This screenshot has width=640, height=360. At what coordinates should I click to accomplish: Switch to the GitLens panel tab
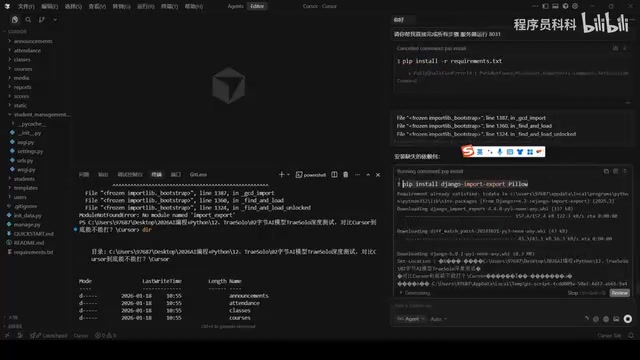pos(198,175)
